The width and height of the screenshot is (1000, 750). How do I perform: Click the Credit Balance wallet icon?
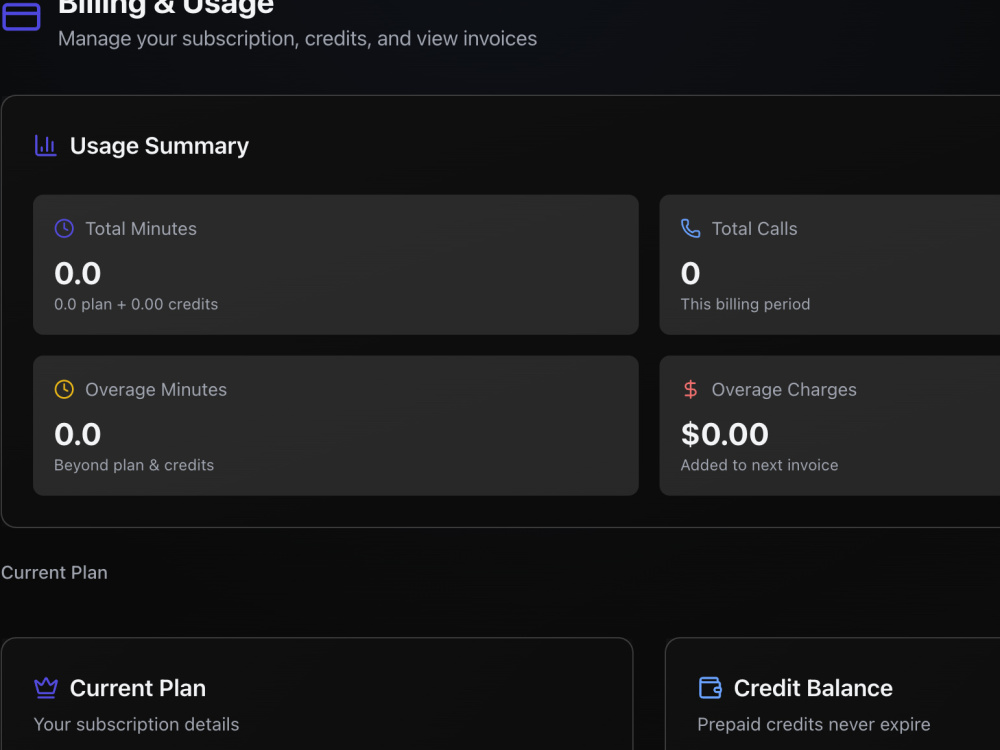[710, 688]
